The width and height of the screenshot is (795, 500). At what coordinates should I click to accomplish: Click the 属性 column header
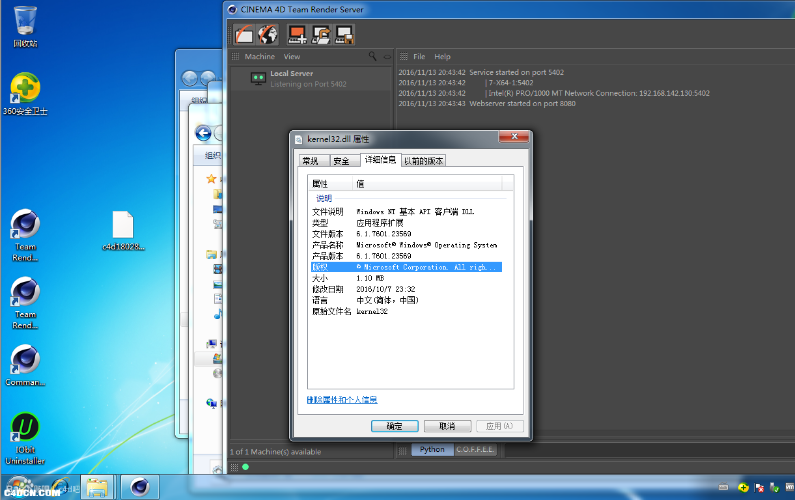click(x=330, y=184)
